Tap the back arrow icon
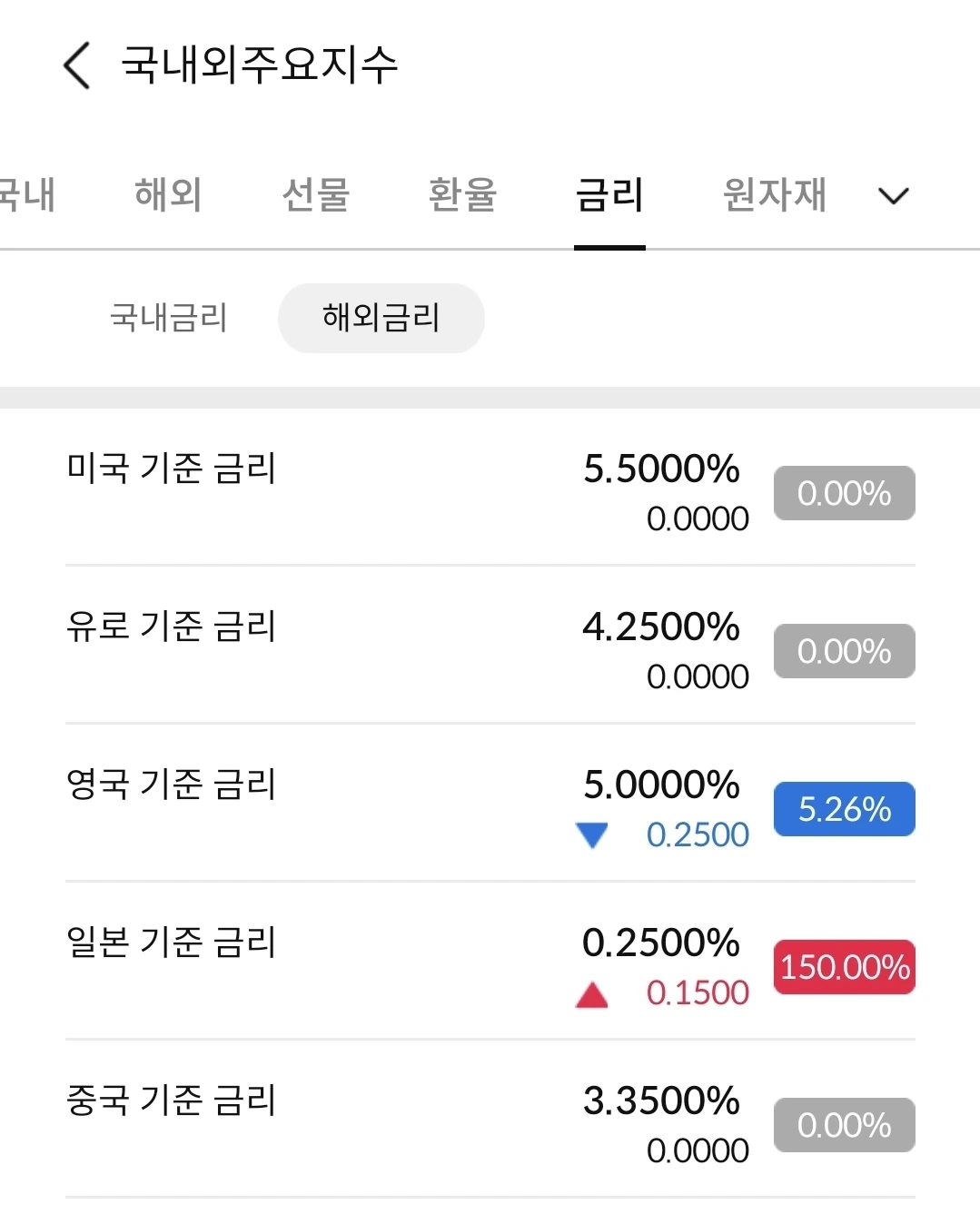 [78, 65]
